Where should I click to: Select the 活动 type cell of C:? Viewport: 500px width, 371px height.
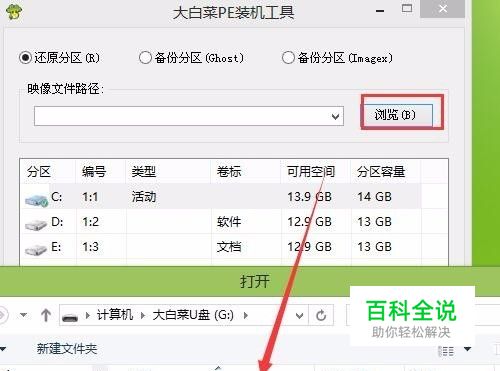tap(144, 196)
